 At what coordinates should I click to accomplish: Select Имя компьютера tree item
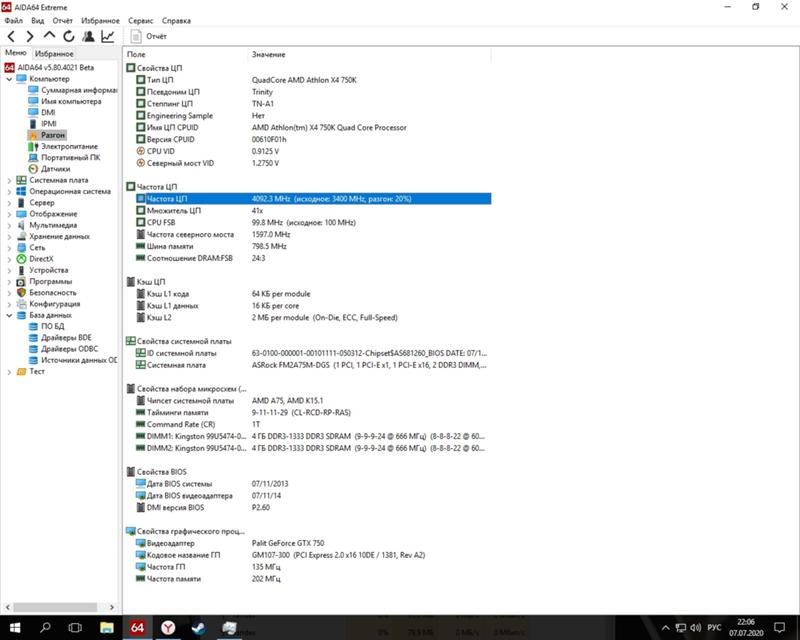point(65,101)
